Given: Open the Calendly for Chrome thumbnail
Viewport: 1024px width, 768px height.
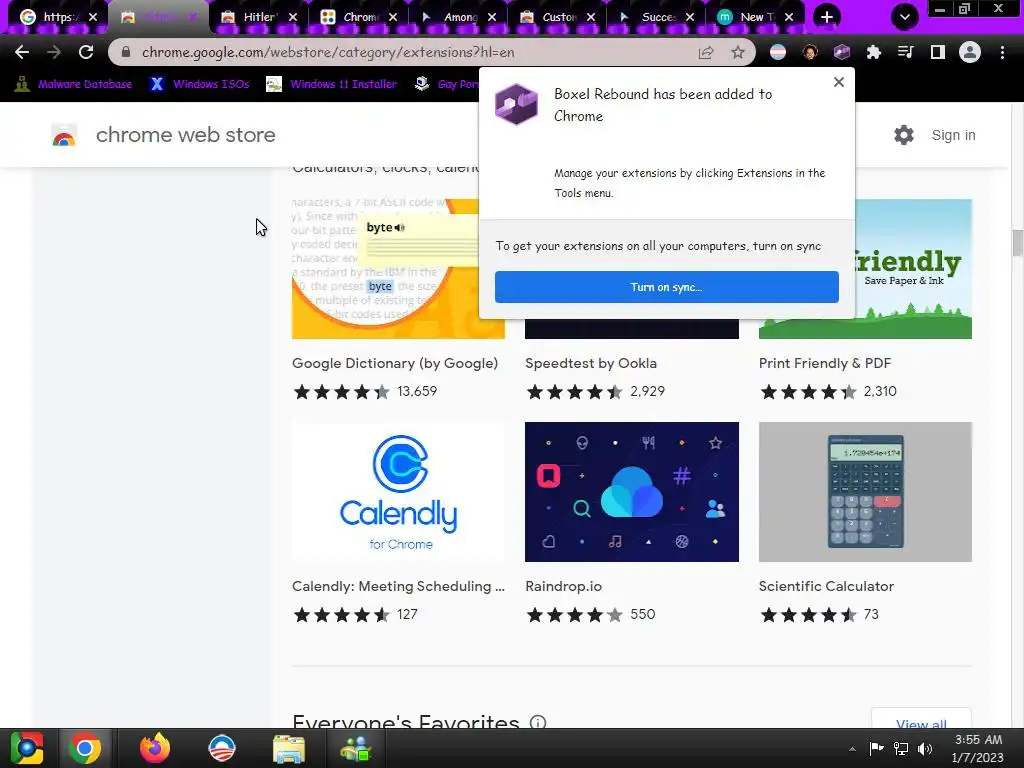Looking at the screenshot, I should click(x=398, y=492).
